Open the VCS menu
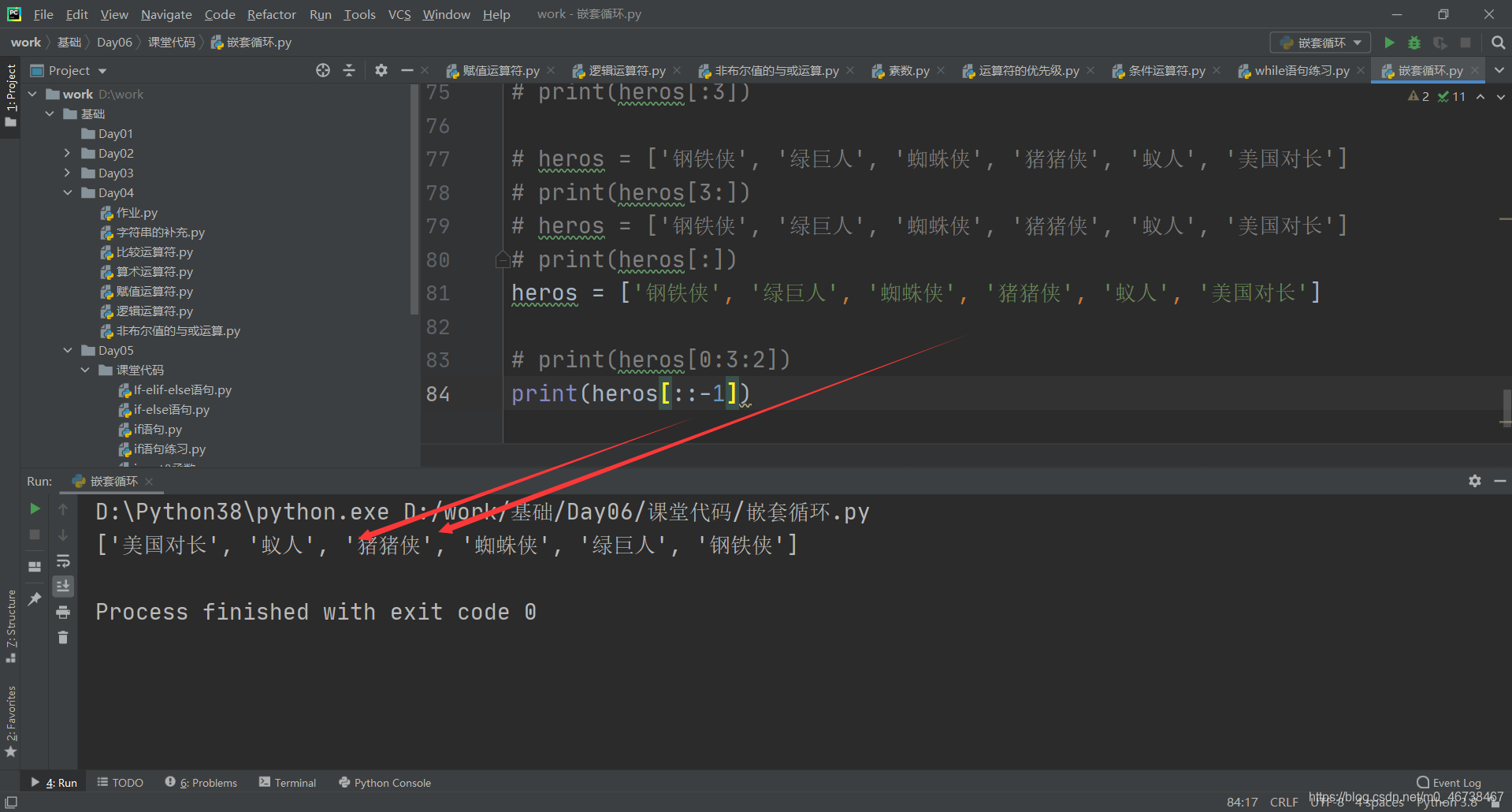 399,14
